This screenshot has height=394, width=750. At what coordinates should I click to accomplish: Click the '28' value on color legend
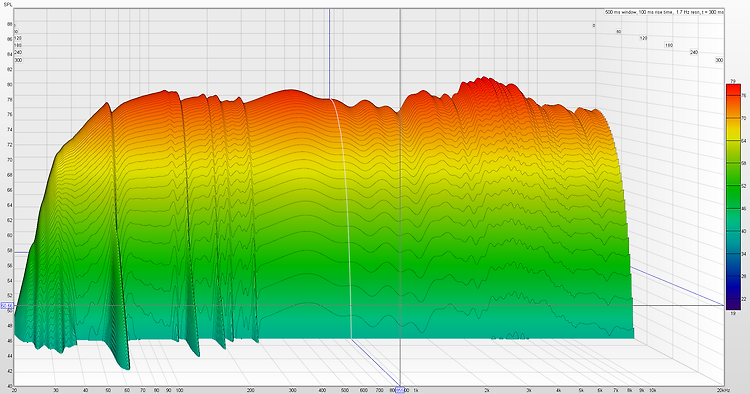tap(744, 276)
